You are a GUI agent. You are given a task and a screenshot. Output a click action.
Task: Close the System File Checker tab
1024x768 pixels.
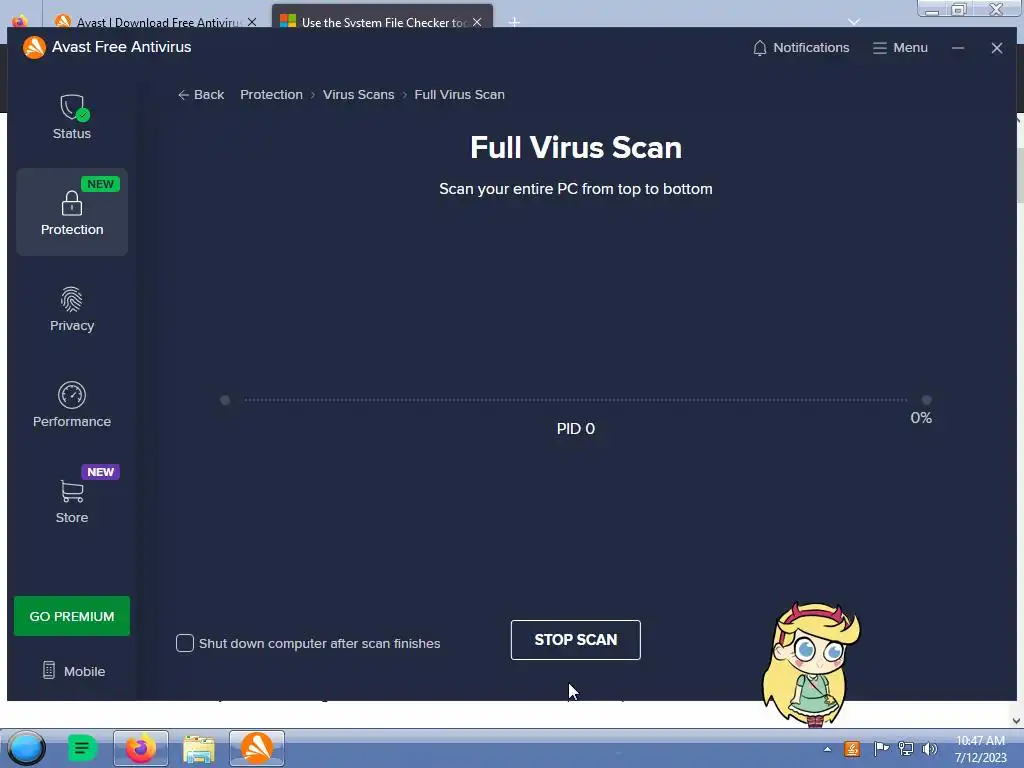click(x=477, y=22)
